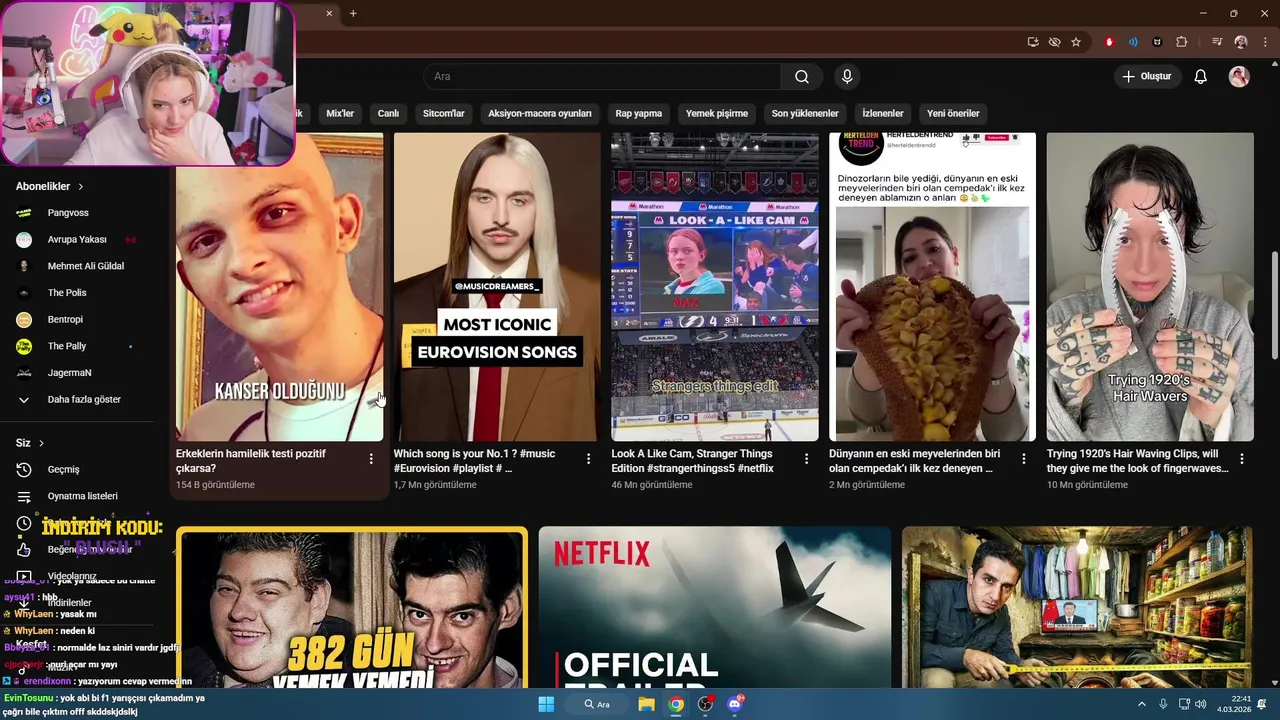Select the Yeni öneriler chip
This screenshot has width=1280, height=720.
point(953,113)
